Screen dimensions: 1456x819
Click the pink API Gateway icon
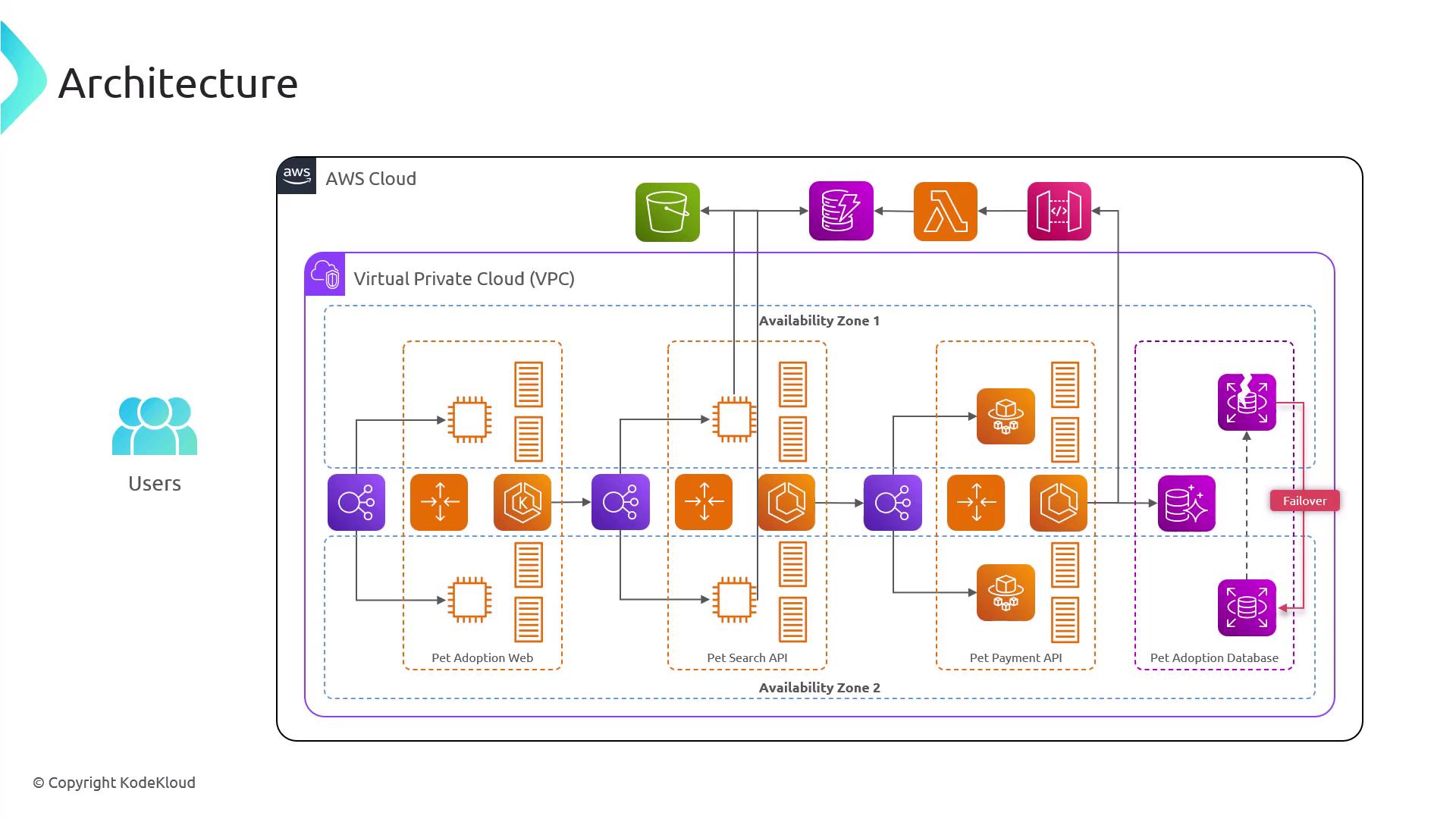coord(1059,211)
